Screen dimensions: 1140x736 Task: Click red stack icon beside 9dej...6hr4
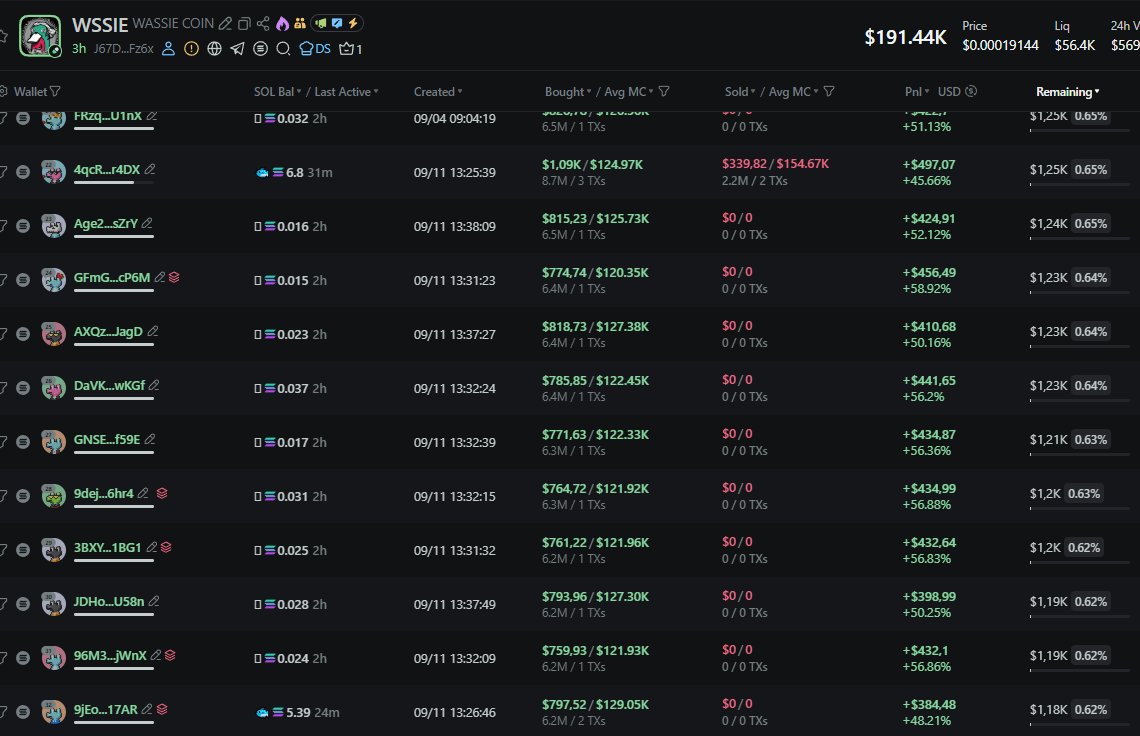pos(162,493)
